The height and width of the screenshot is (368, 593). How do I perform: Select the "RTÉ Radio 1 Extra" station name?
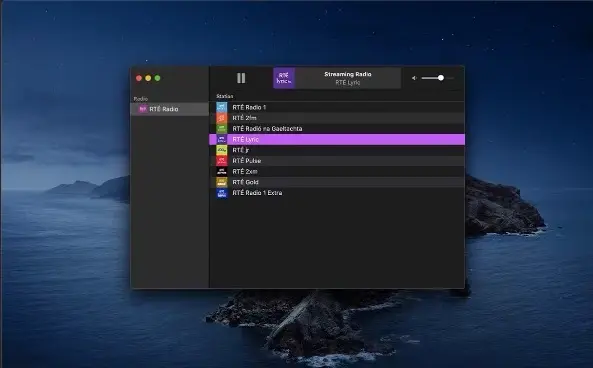257,193
